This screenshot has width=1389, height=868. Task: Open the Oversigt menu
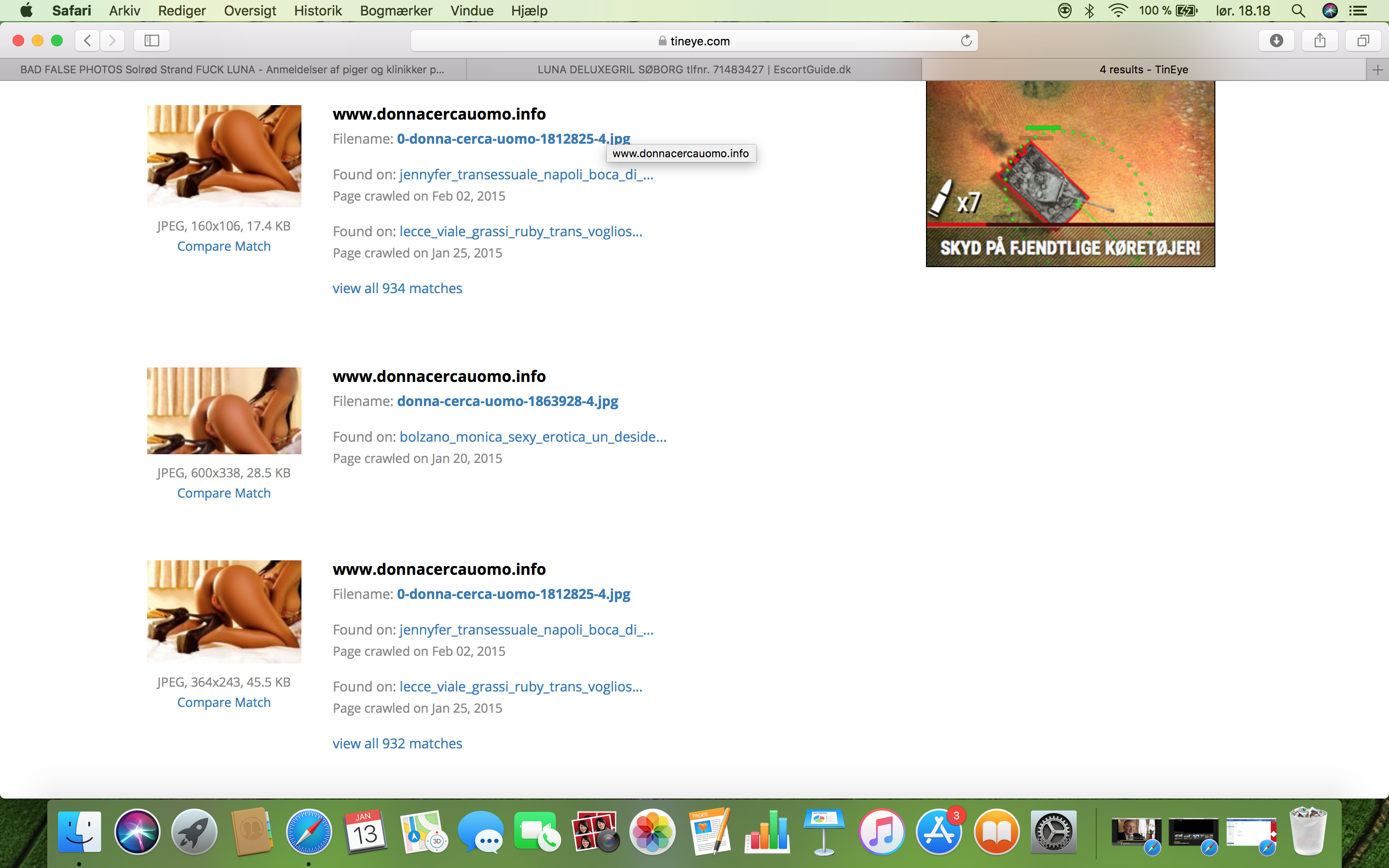click(x=250, y=10)
